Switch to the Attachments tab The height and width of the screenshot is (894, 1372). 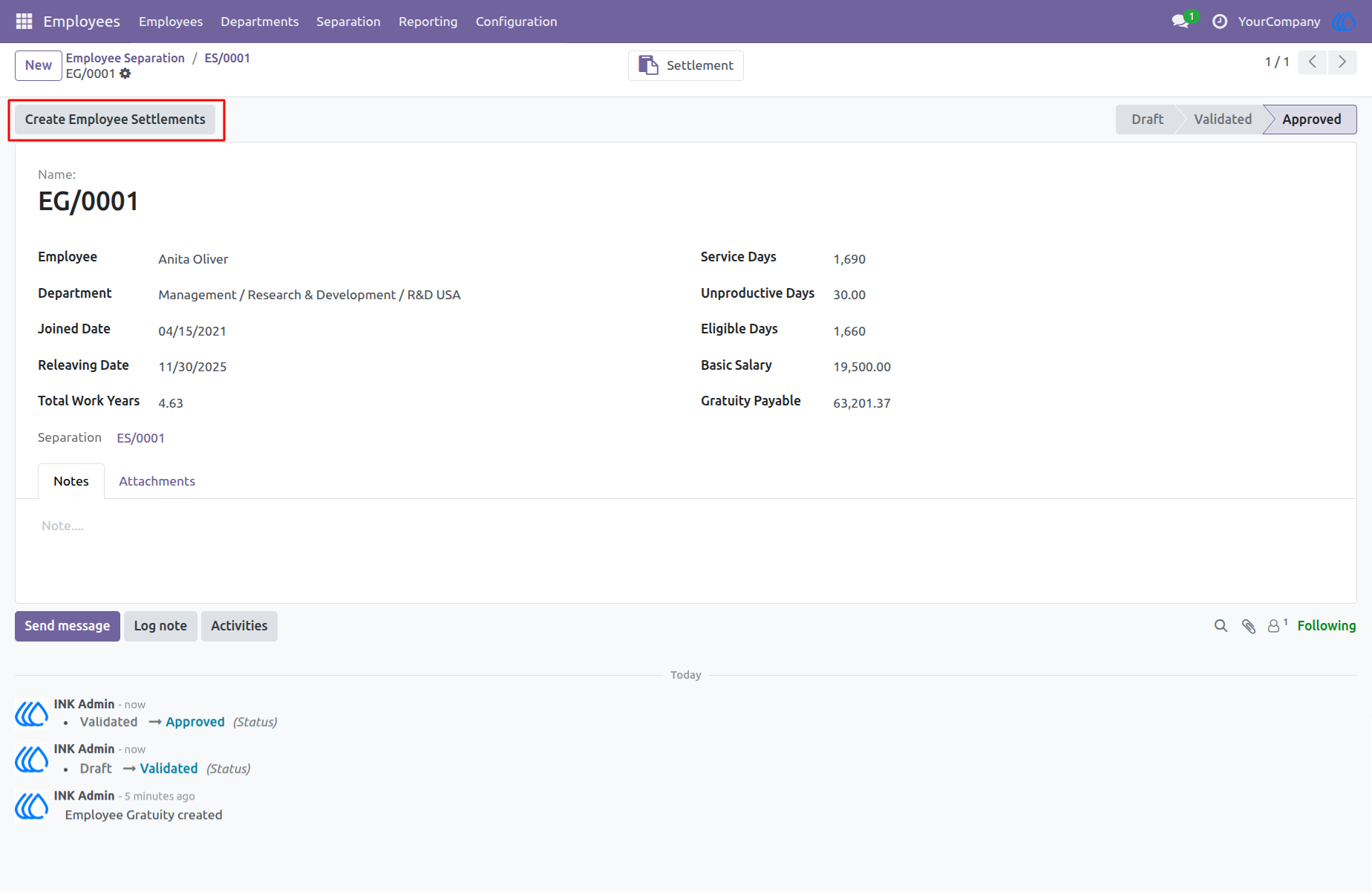click(x=157, y=481)
